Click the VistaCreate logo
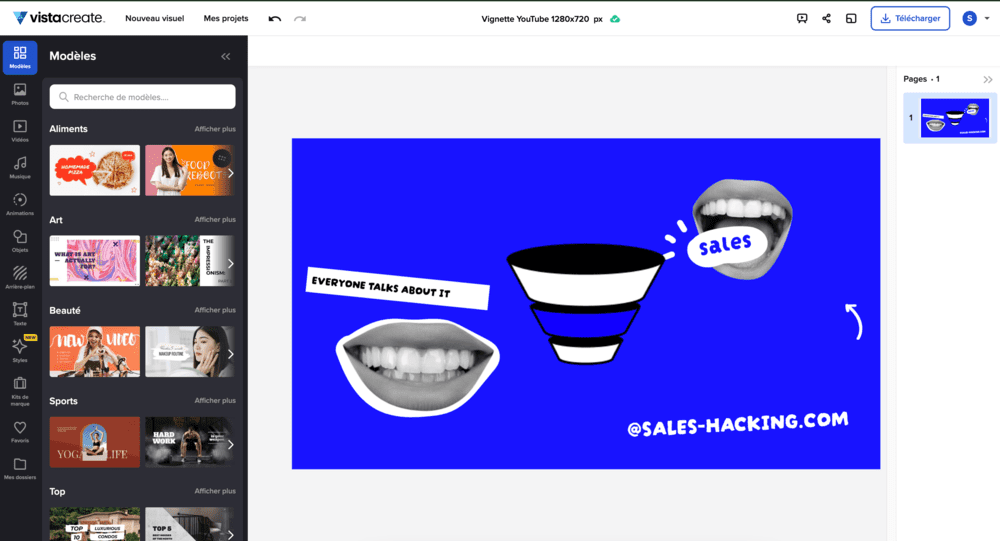 tap(59, 18)
